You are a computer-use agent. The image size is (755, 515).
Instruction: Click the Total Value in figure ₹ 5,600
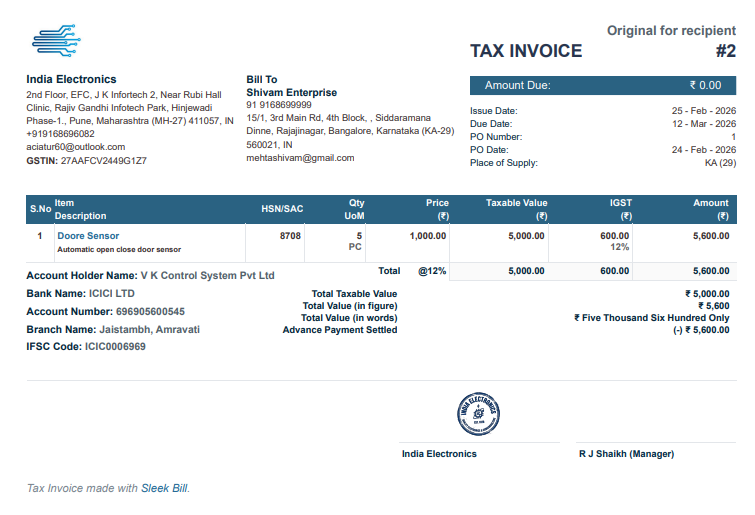pyautogui.click(x=714, y=306)
